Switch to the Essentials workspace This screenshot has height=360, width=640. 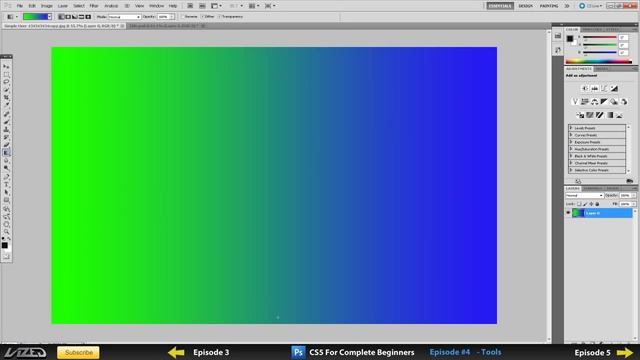click(500, 6)
